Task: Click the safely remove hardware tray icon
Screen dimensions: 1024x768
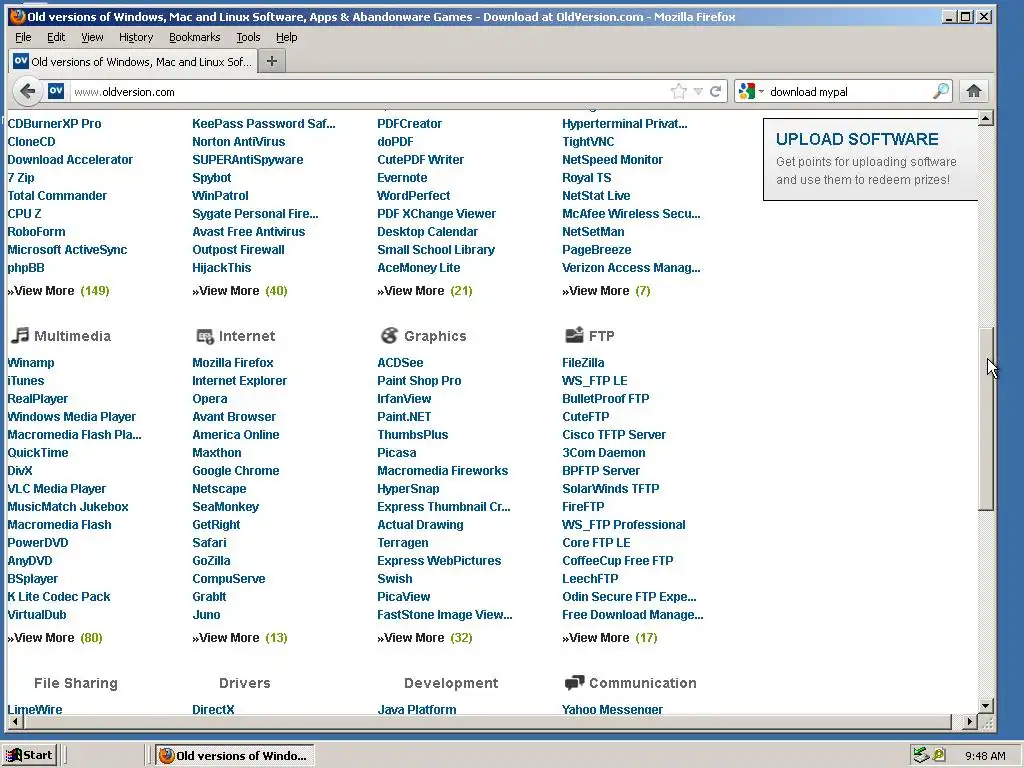Action: click(921, 755)
